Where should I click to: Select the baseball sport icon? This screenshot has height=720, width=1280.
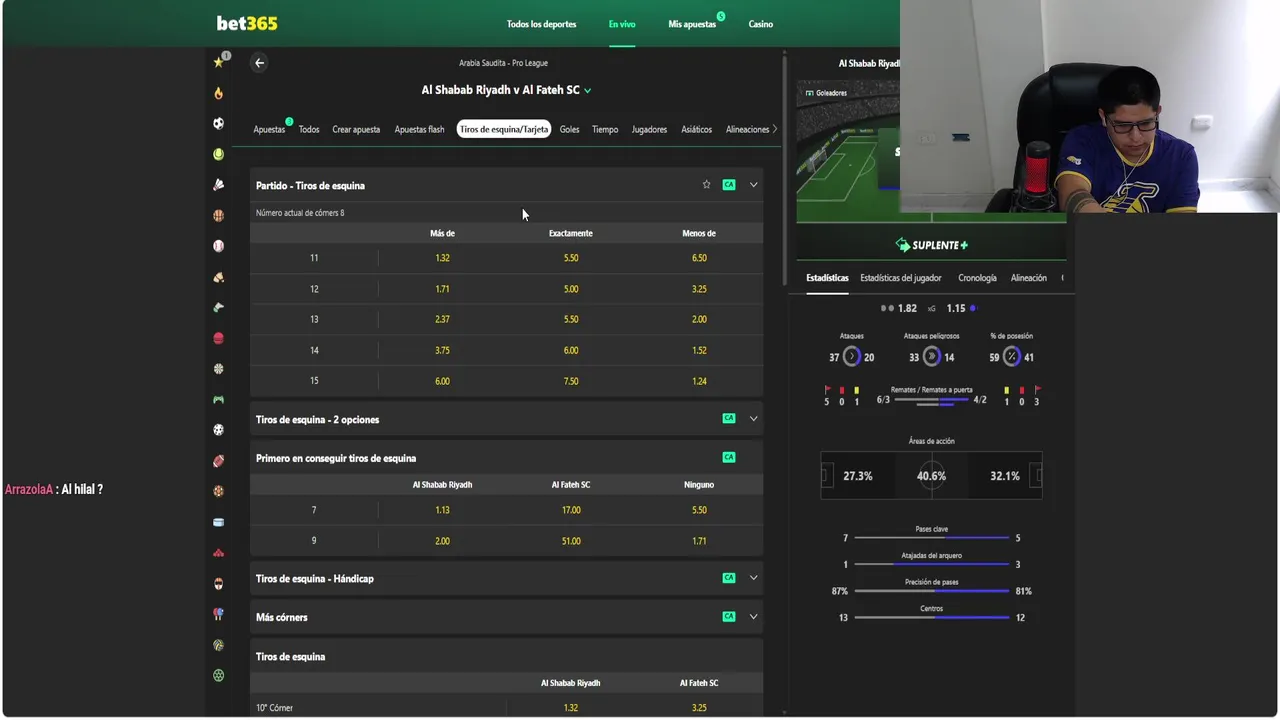tap(218, 246)
